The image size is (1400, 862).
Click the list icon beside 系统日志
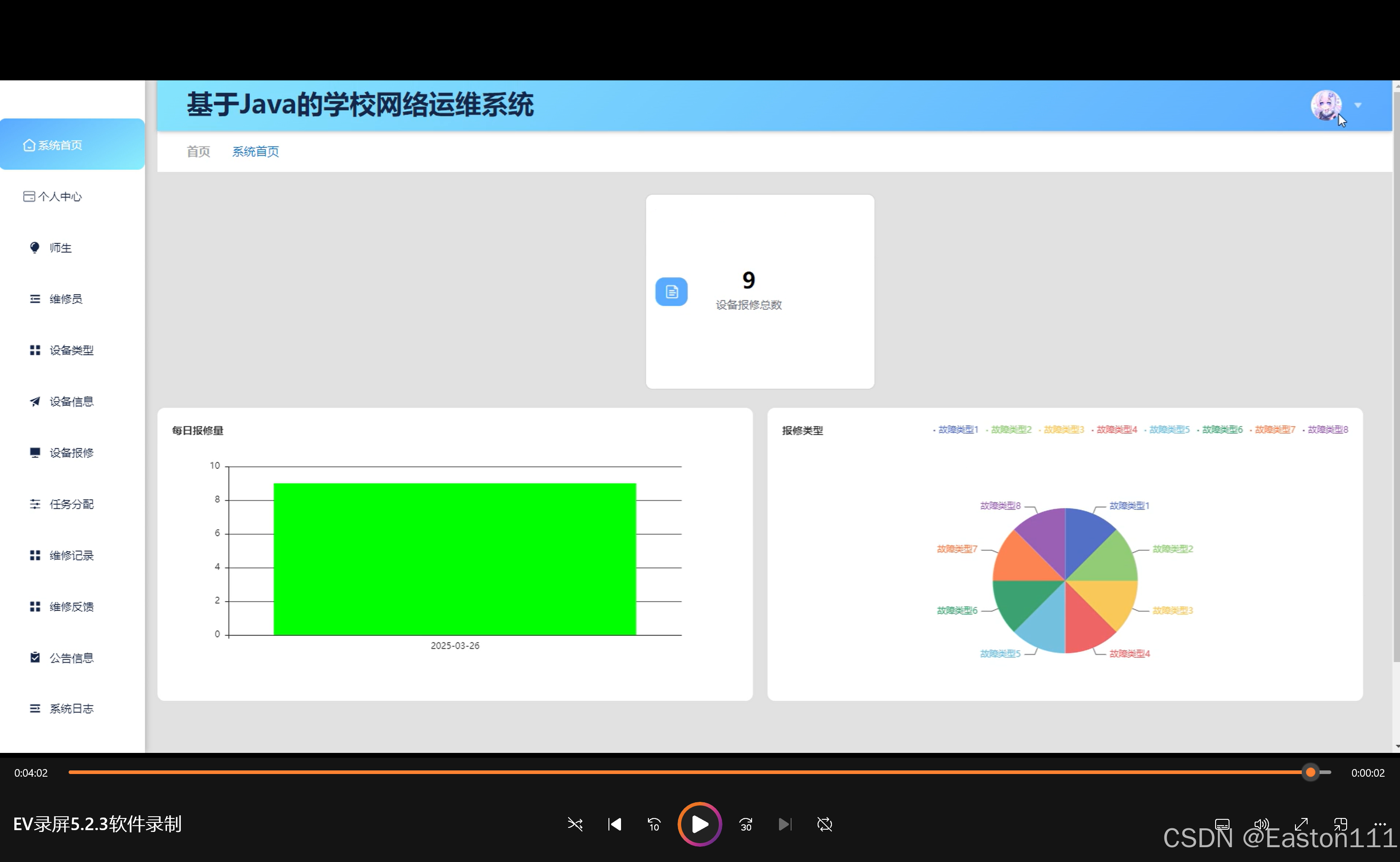[x=35, y=708]
